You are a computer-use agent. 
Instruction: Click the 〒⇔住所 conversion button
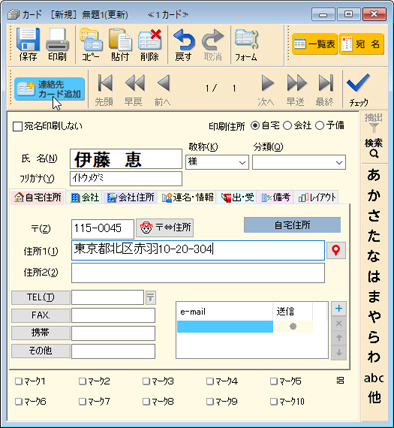click(x=165, y=228)
